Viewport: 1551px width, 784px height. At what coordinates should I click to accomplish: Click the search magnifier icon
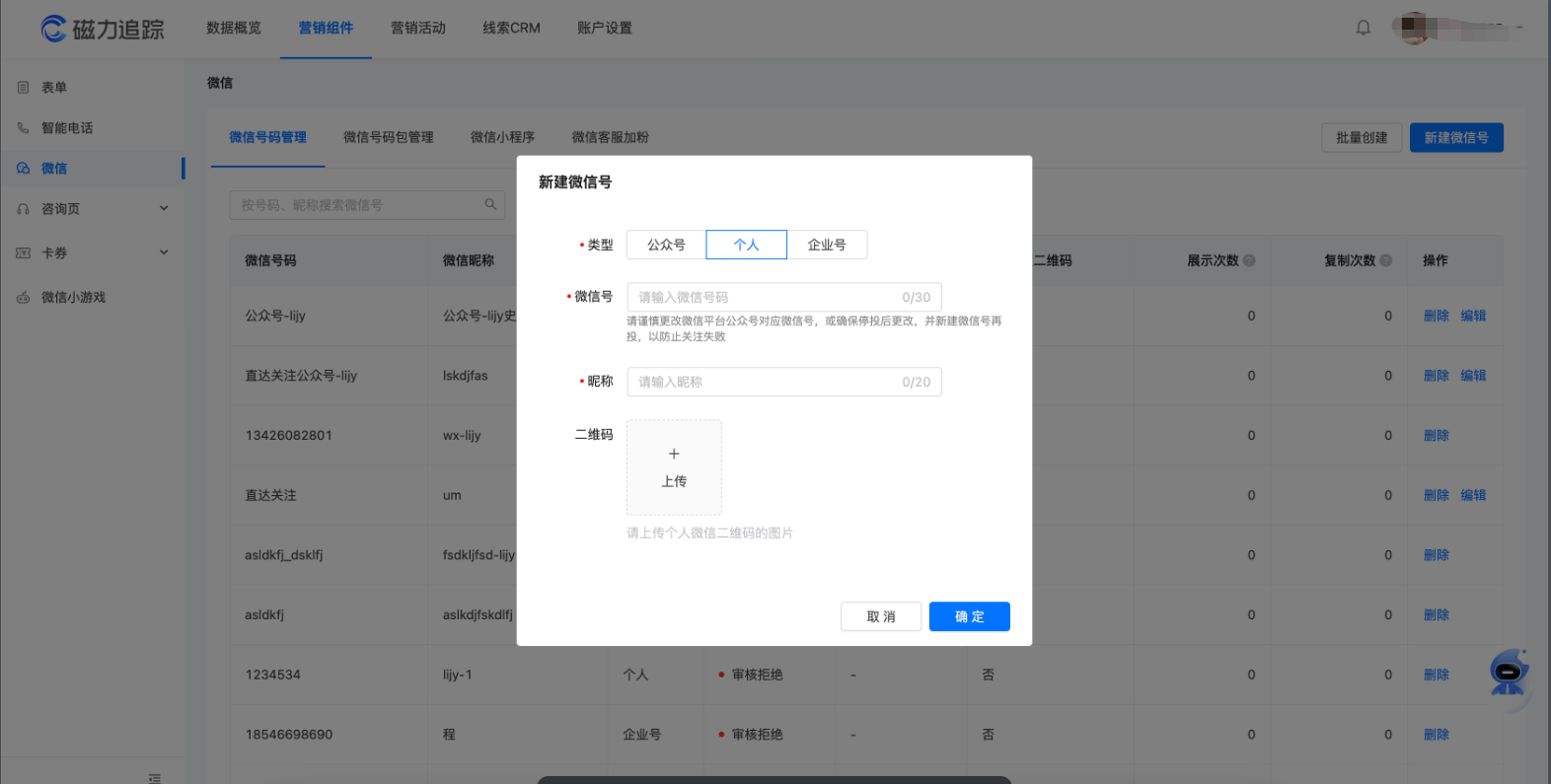490,205
